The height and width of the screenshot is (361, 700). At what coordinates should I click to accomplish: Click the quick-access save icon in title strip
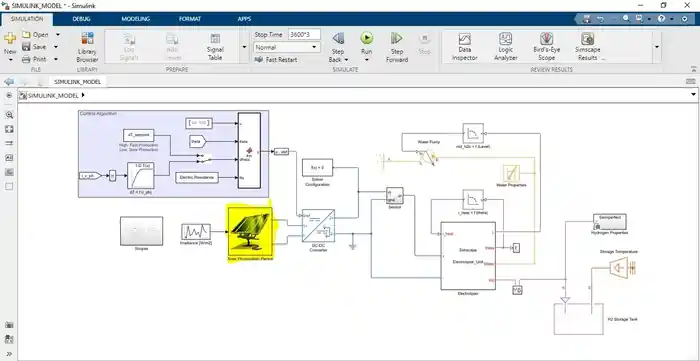pos(587,19)
